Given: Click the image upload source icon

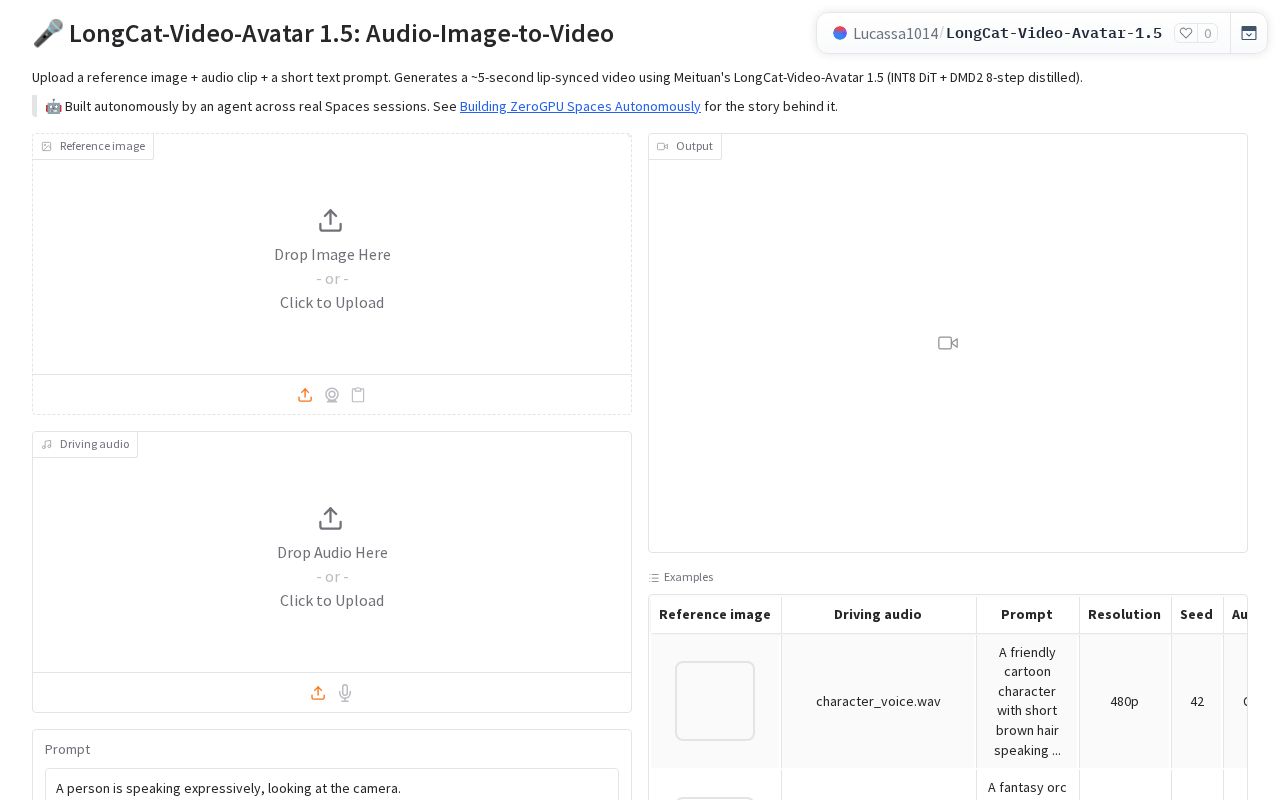Looking at the screenshot, I should pyautogui.click(x=305, y=395).
